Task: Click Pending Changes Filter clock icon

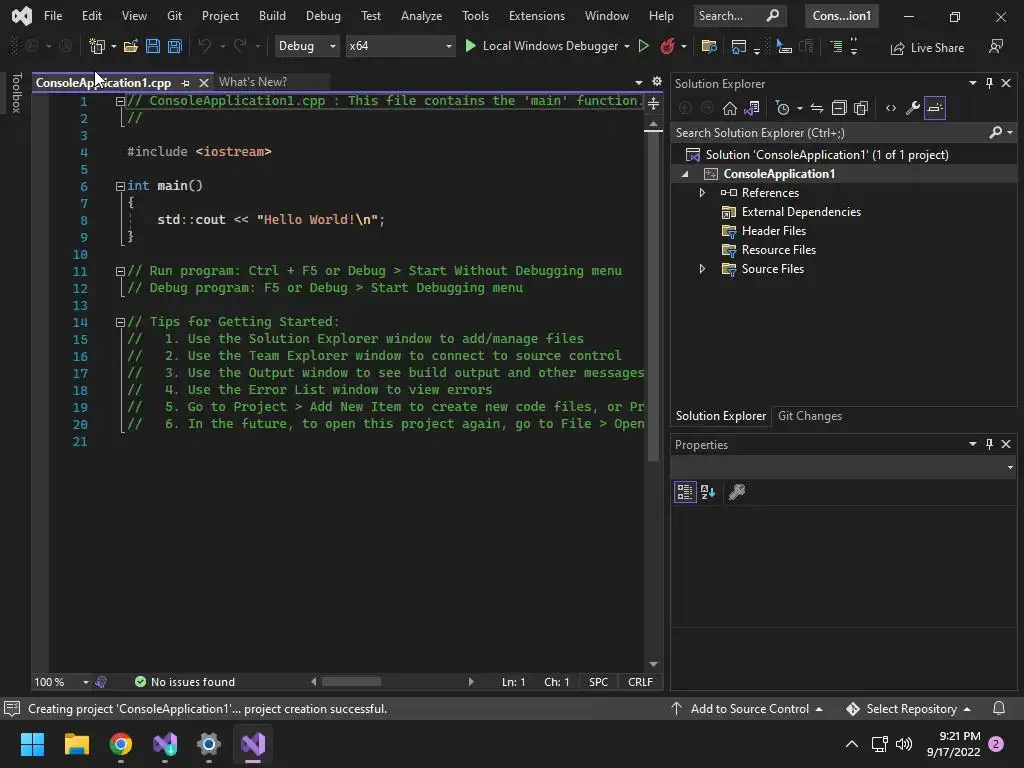Action: point(782,108)
